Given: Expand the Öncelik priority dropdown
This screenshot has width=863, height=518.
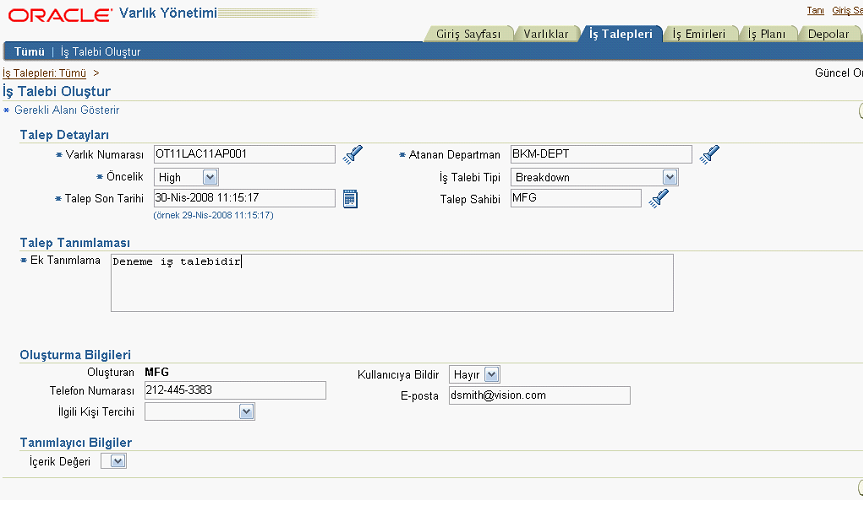Looking at the screenshot, I should [209, 177].
